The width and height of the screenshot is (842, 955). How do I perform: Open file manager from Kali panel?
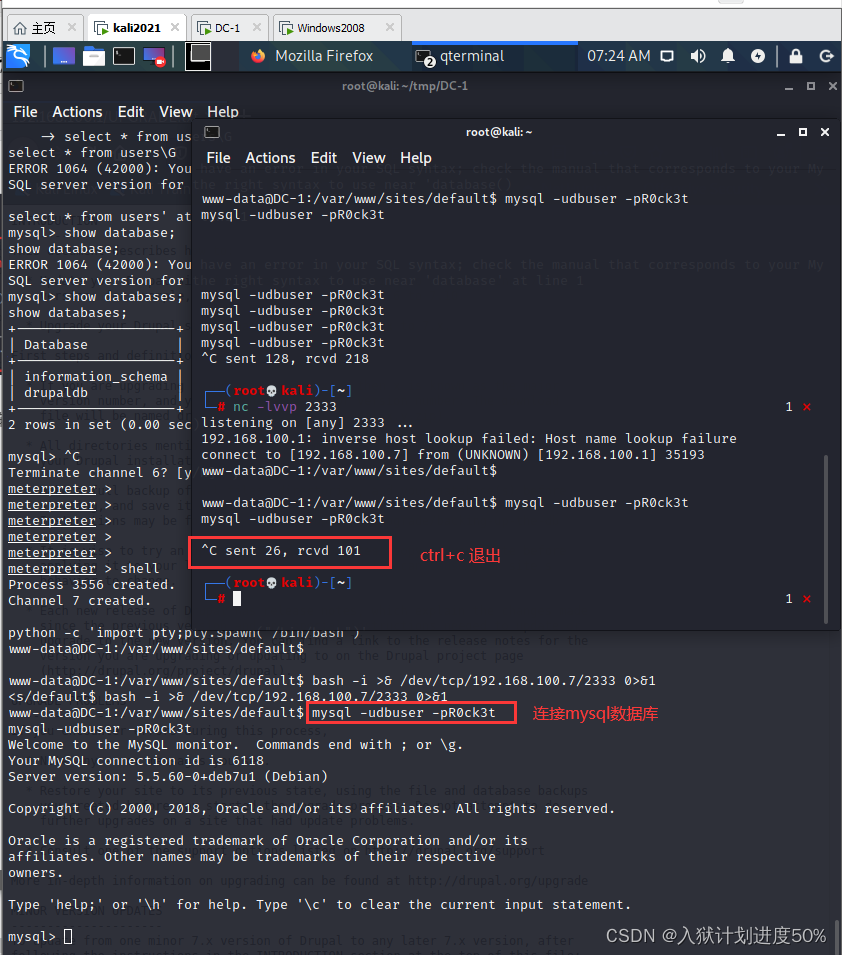click(94, 56)
